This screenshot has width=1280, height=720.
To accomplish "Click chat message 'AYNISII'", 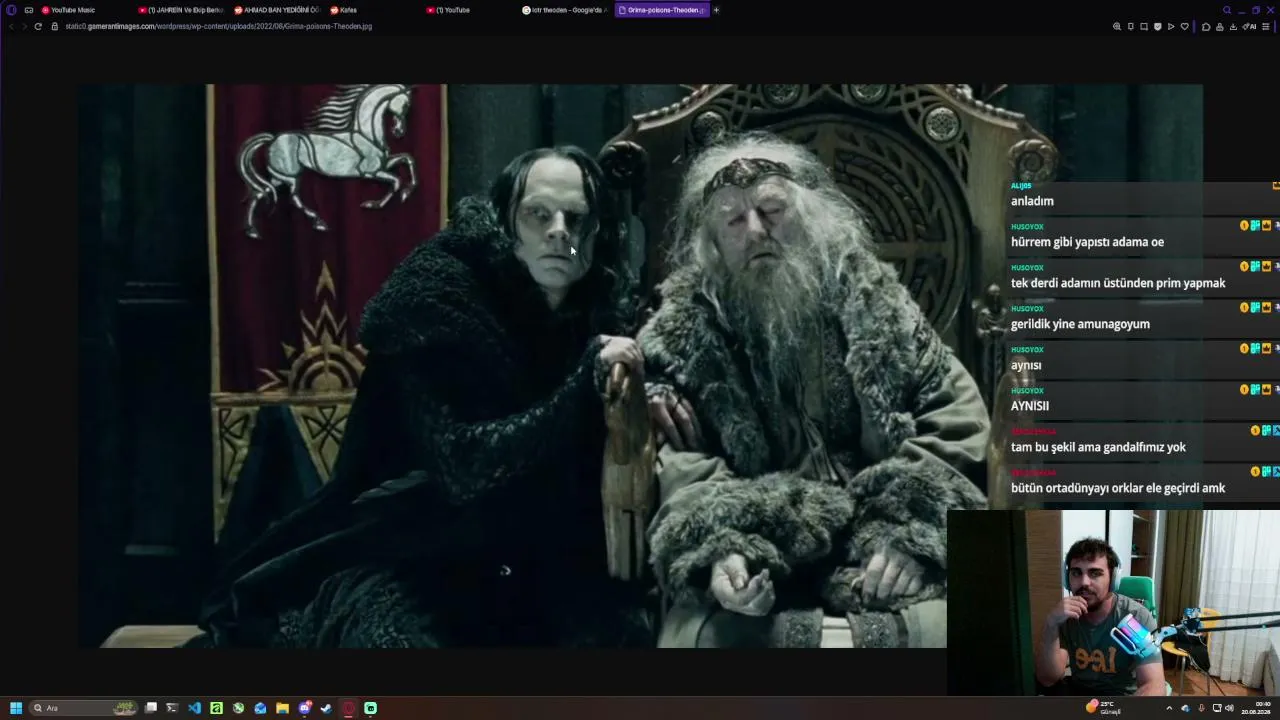I will click(x=1030, y=406).
